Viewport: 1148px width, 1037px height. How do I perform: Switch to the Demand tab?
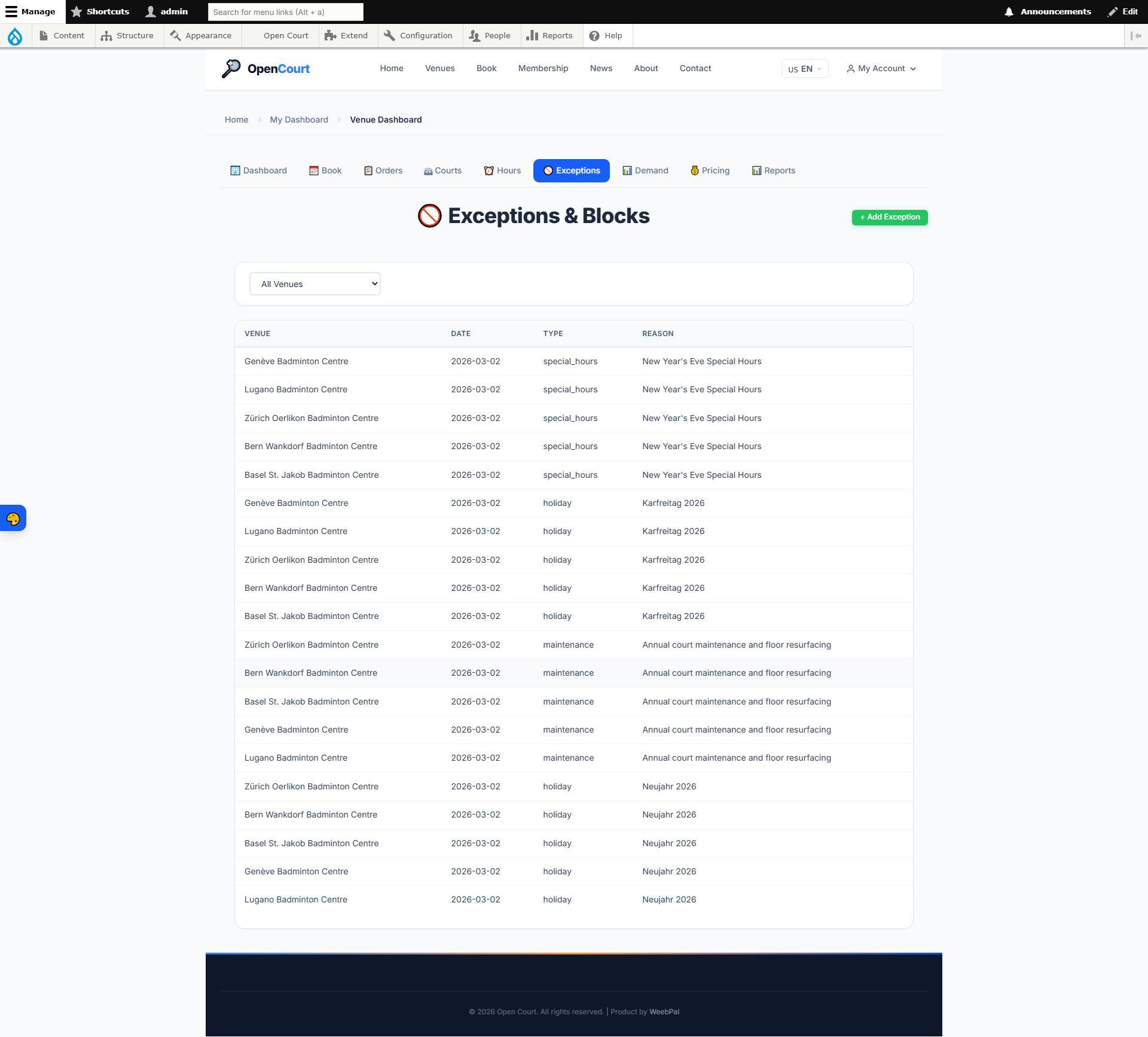645,170
